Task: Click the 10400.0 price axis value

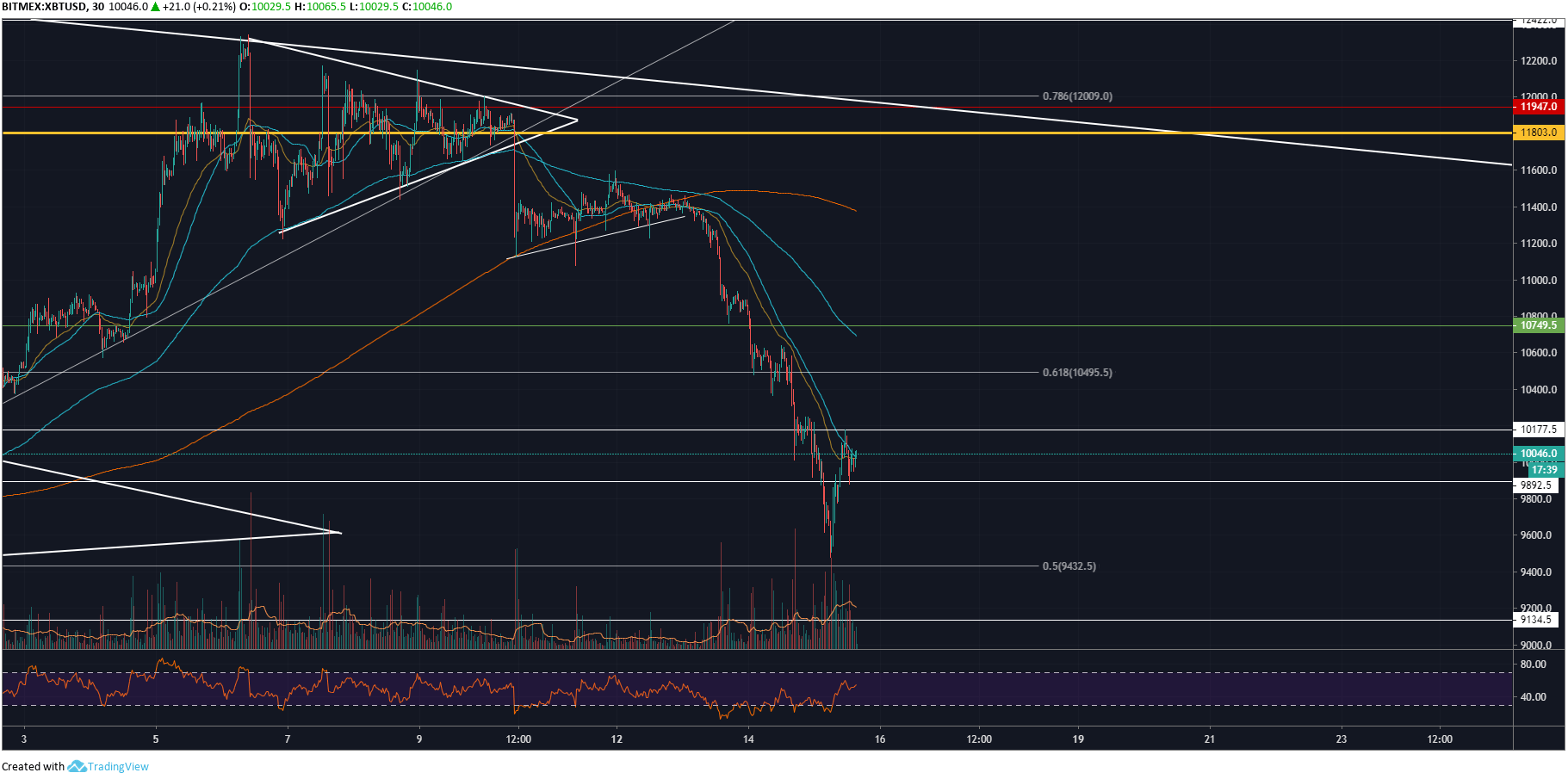Action: pyautogui.click(x=1539, y=390)
